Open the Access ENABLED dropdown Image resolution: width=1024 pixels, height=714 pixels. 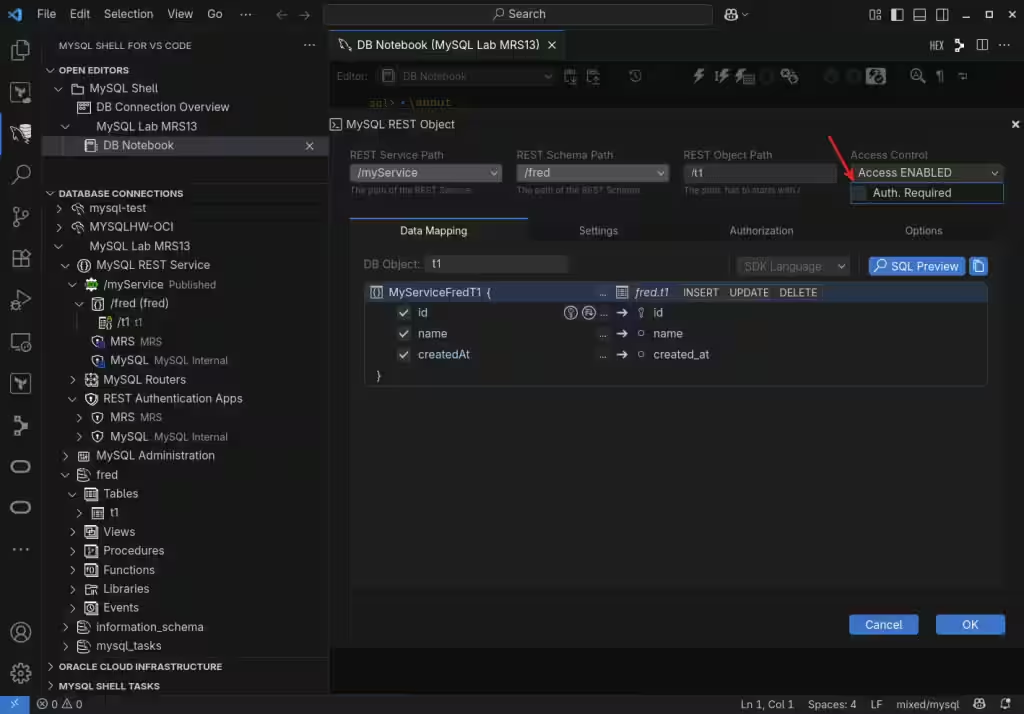pos(927,173)
